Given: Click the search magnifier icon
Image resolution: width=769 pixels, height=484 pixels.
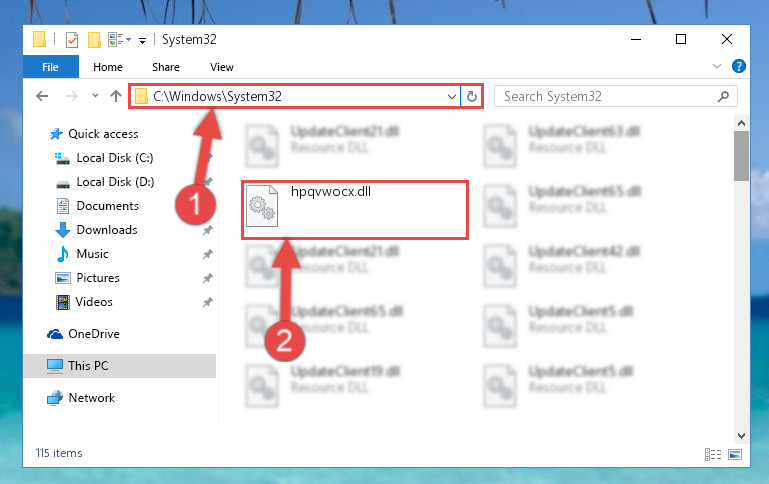Looking at the screenshot, I should (x=723, y=97).
